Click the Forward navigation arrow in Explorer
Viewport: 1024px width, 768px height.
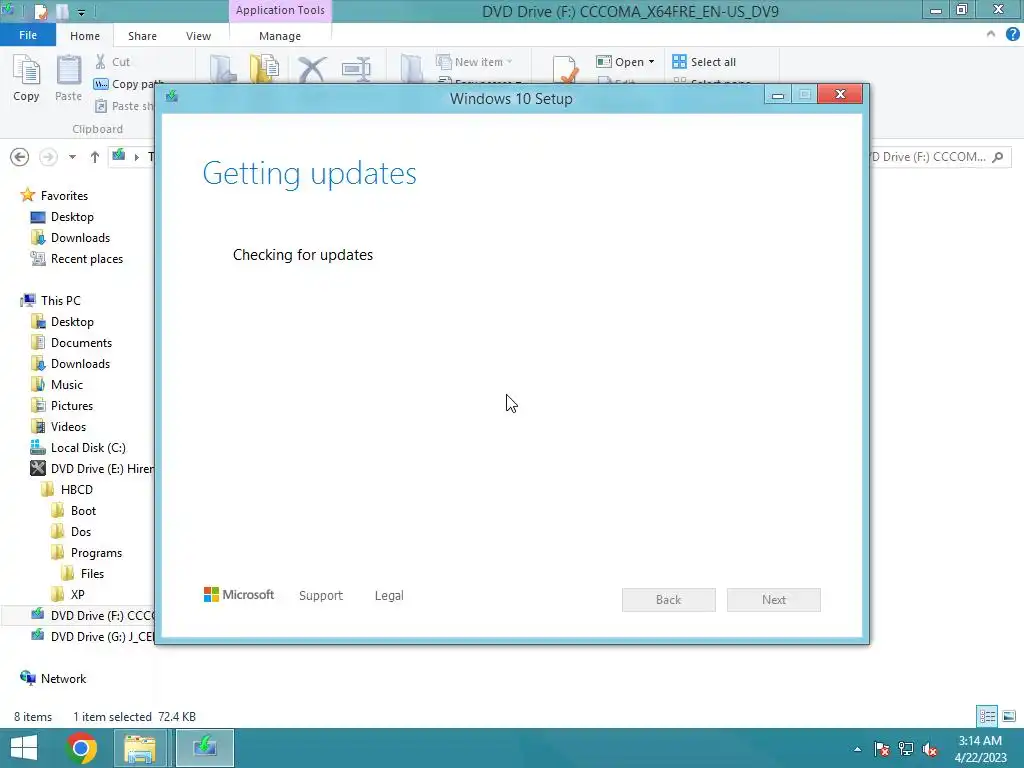[x=48, y=157]
